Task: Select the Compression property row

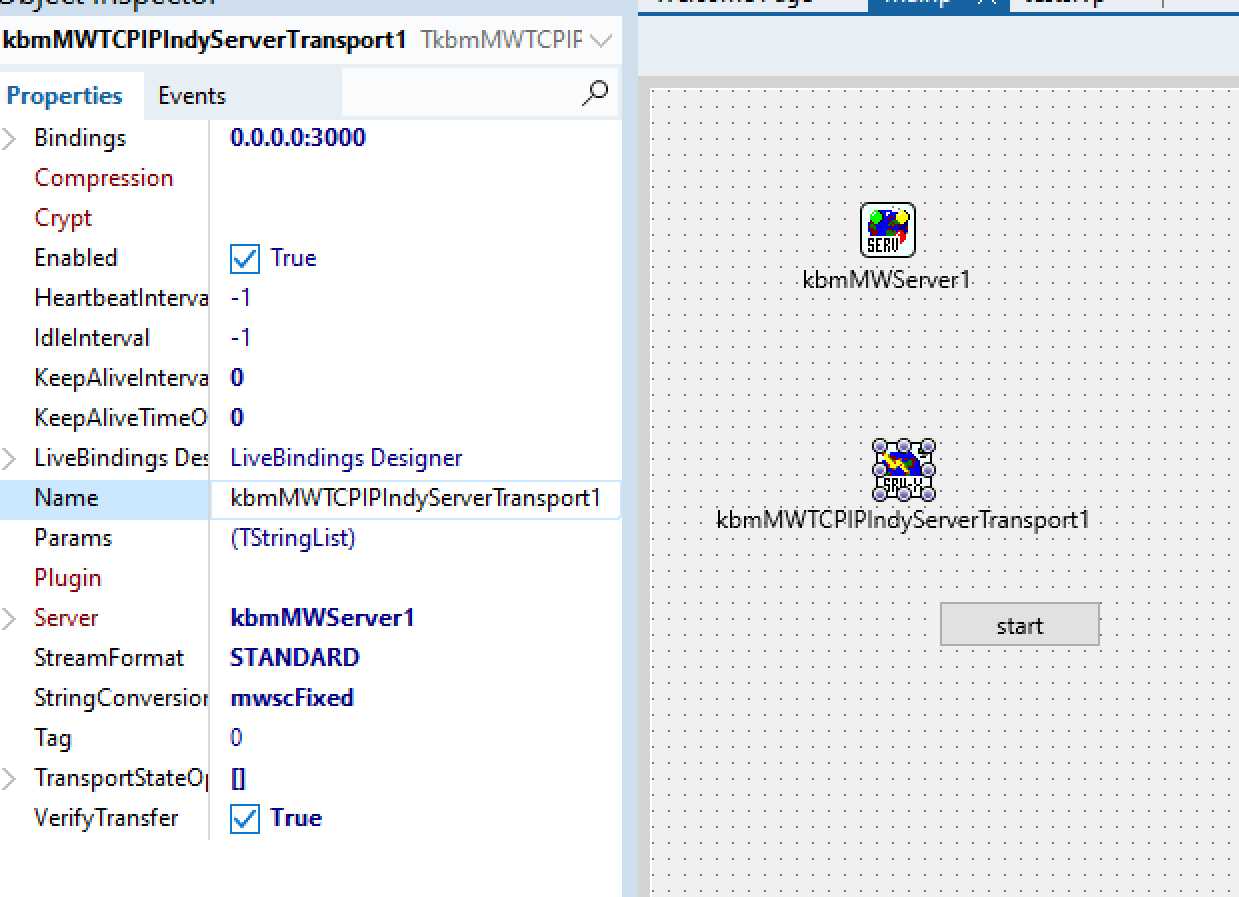Action: click(x=310, y=178)
